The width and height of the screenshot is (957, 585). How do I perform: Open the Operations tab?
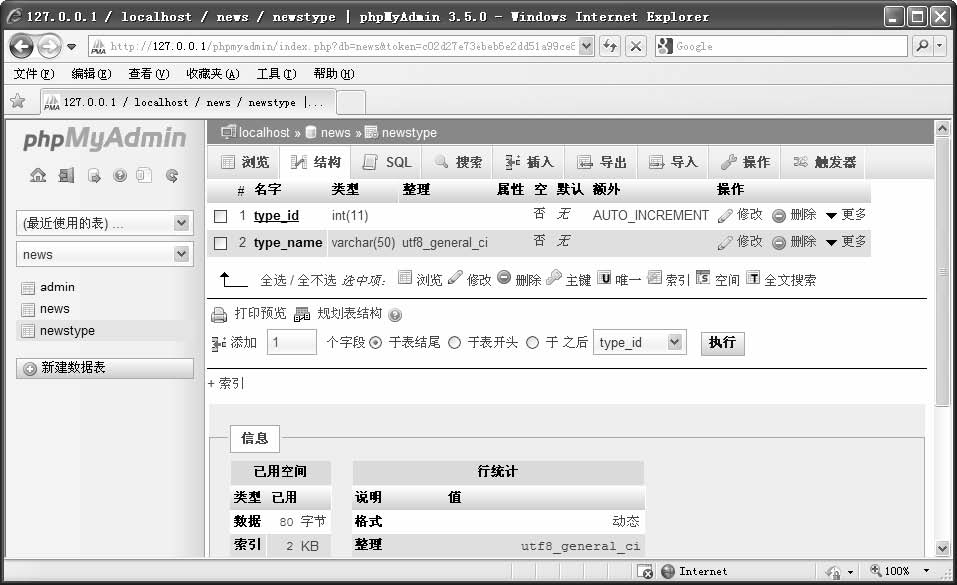tap(745, 162)
